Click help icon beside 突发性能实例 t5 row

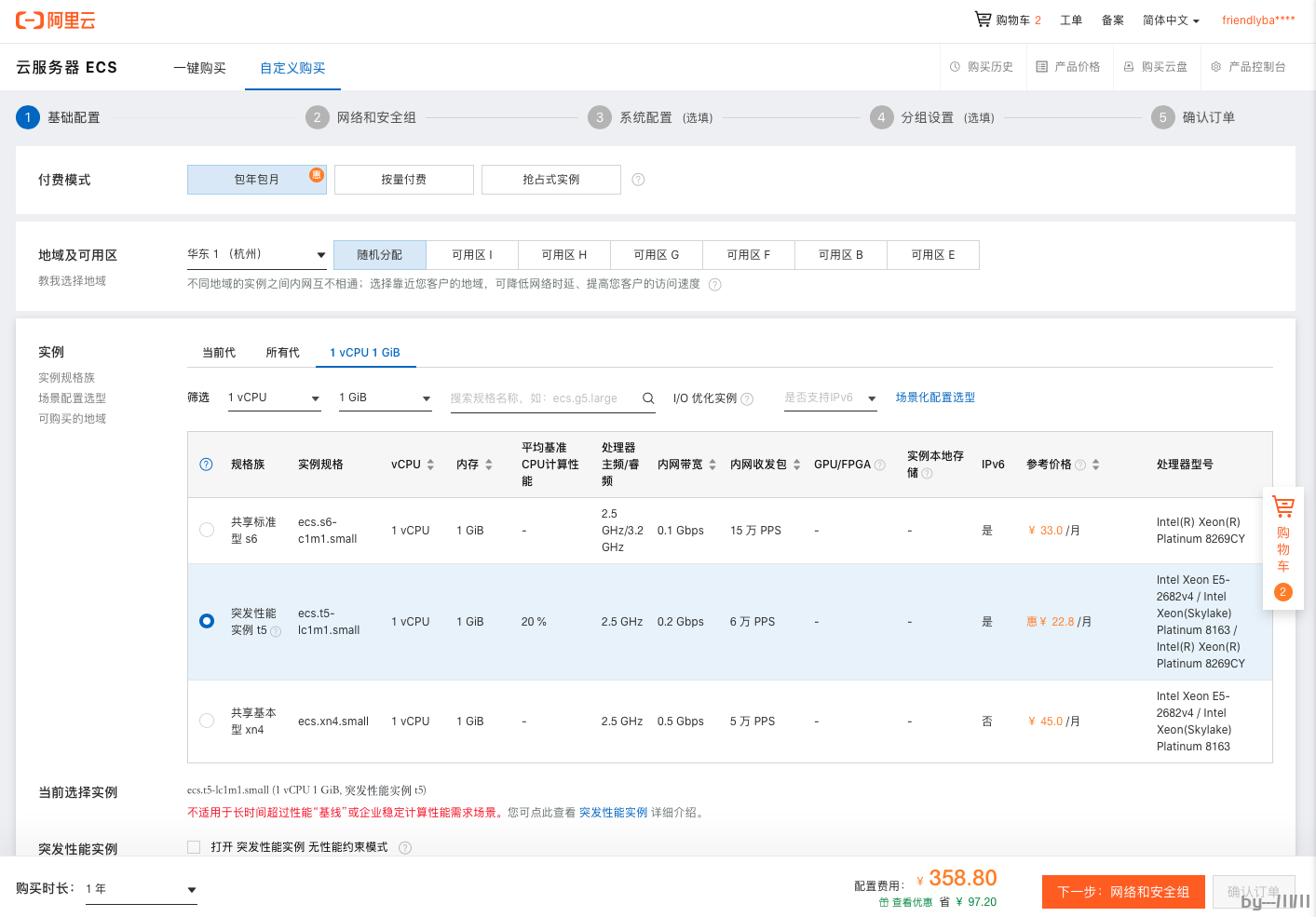[x=276, y=632]
